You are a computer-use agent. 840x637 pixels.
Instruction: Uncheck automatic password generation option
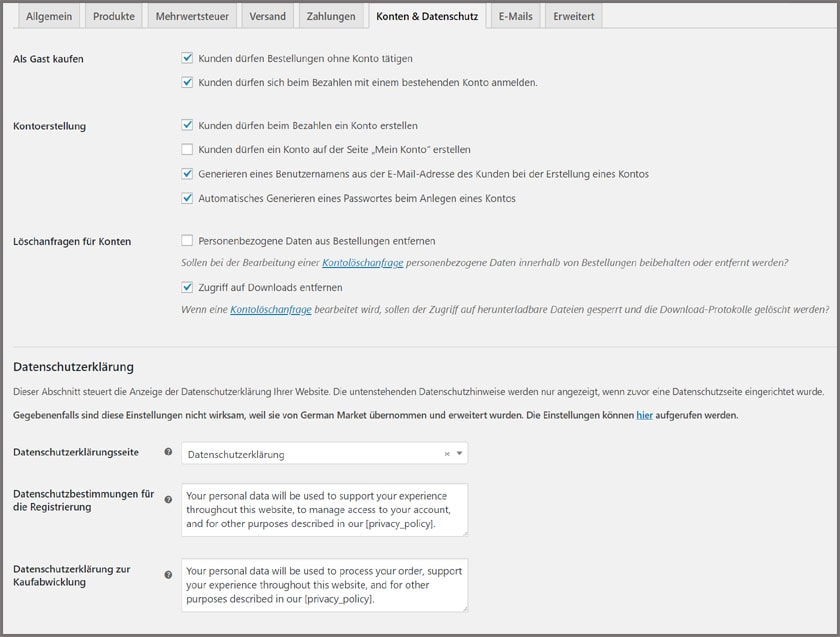(187, 198)
